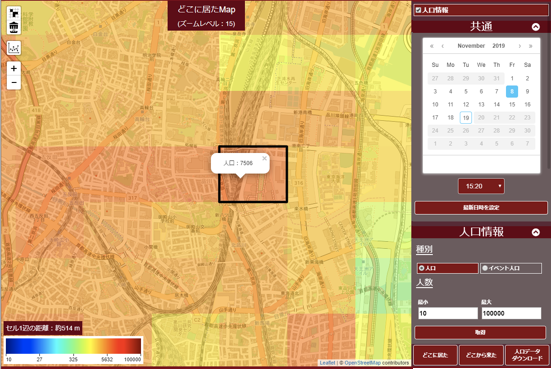Click the どこに居た button
Viewport: 551px width, 369px height.
435,355
